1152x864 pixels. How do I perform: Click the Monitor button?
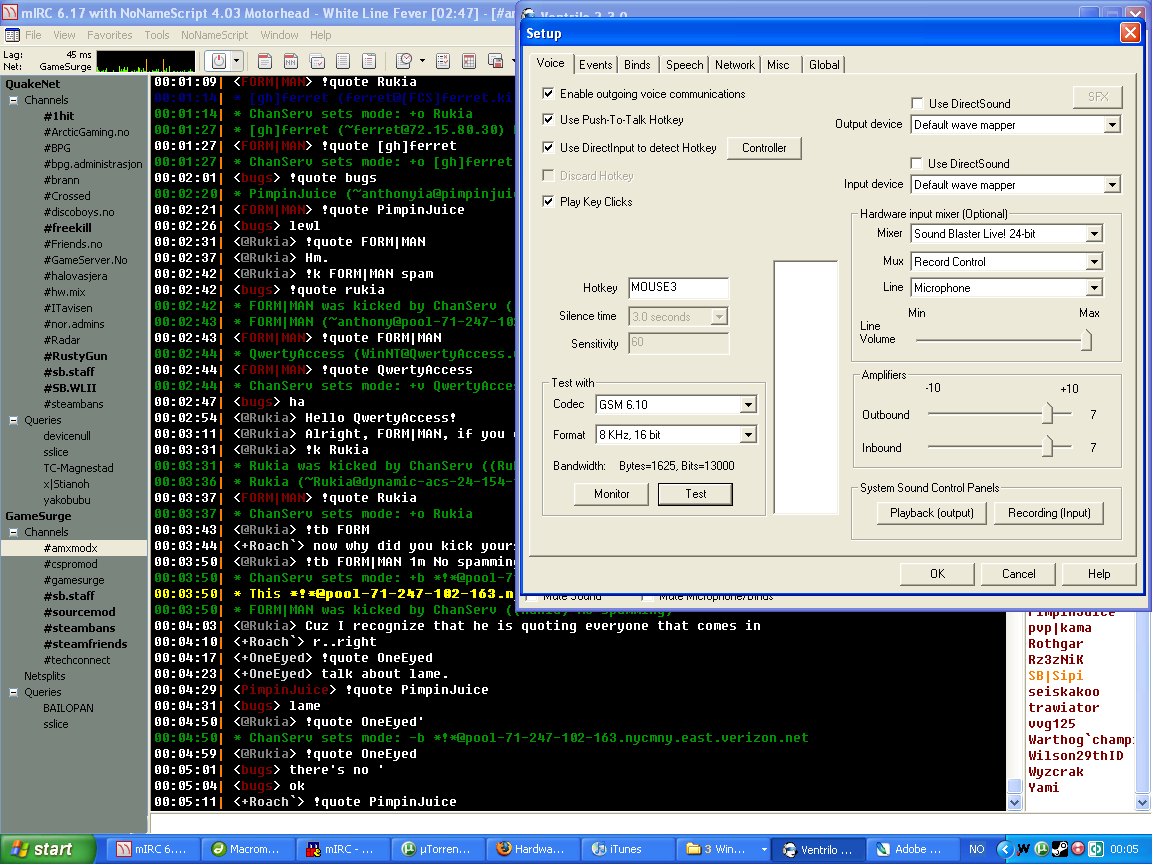(611, 494)
